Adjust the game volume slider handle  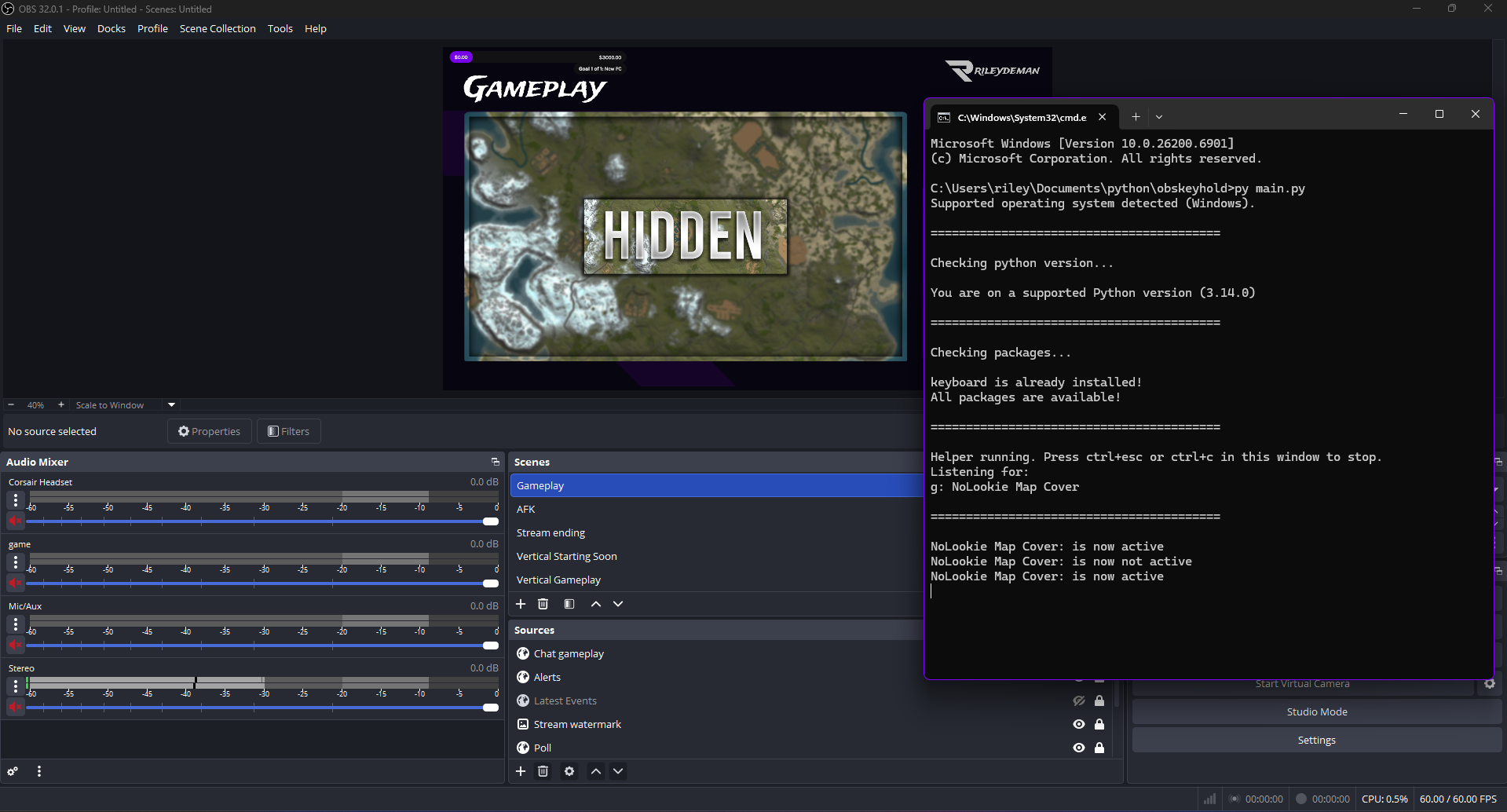pos(491,583)
